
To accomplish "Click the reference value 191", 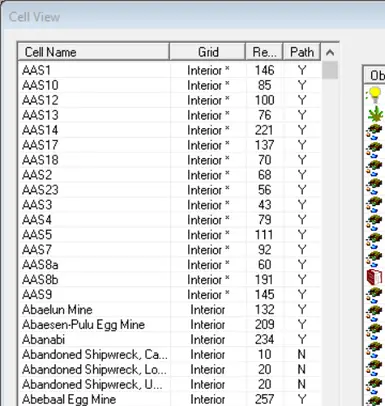I will coord(264,280).
